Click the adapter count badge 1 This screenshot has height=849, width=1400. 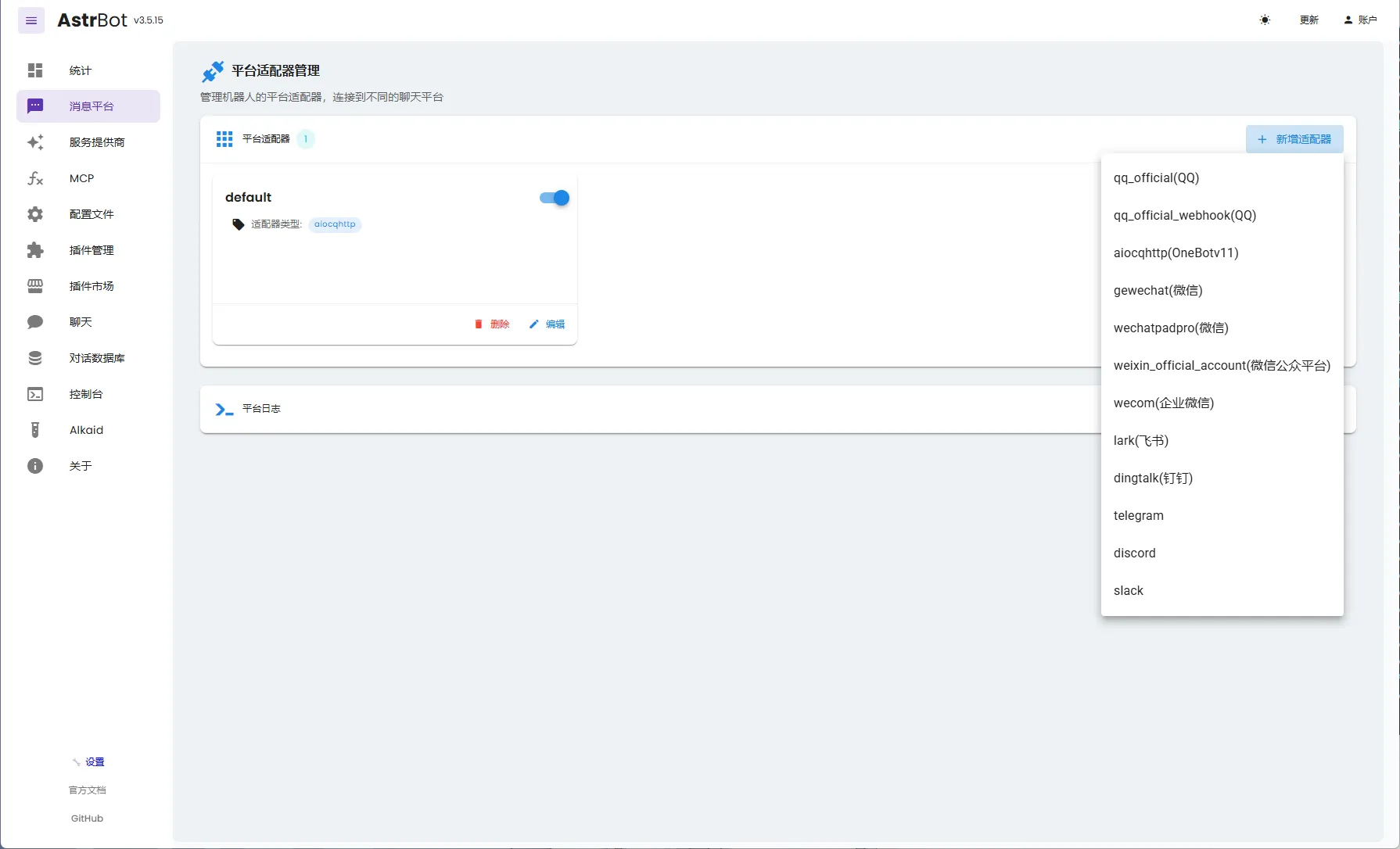[x=306, y=139]
